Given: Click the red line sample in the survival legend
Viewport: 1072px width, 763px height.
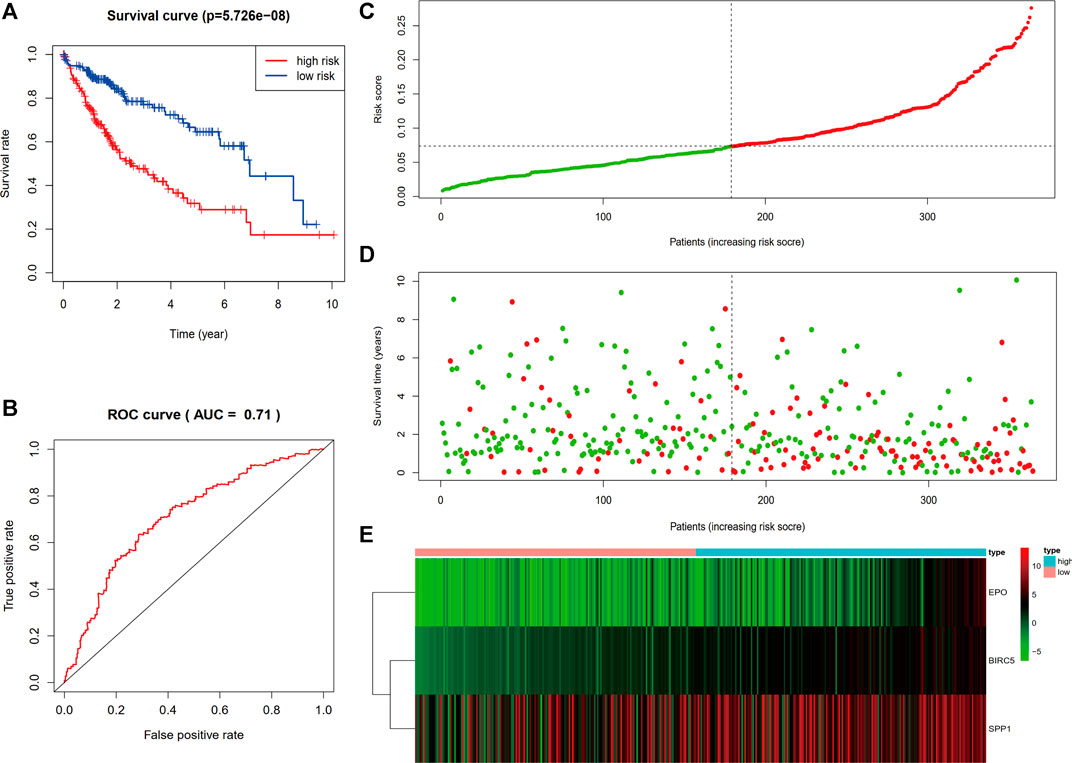Looking at the screenshot, I should [x=275, y=61].
